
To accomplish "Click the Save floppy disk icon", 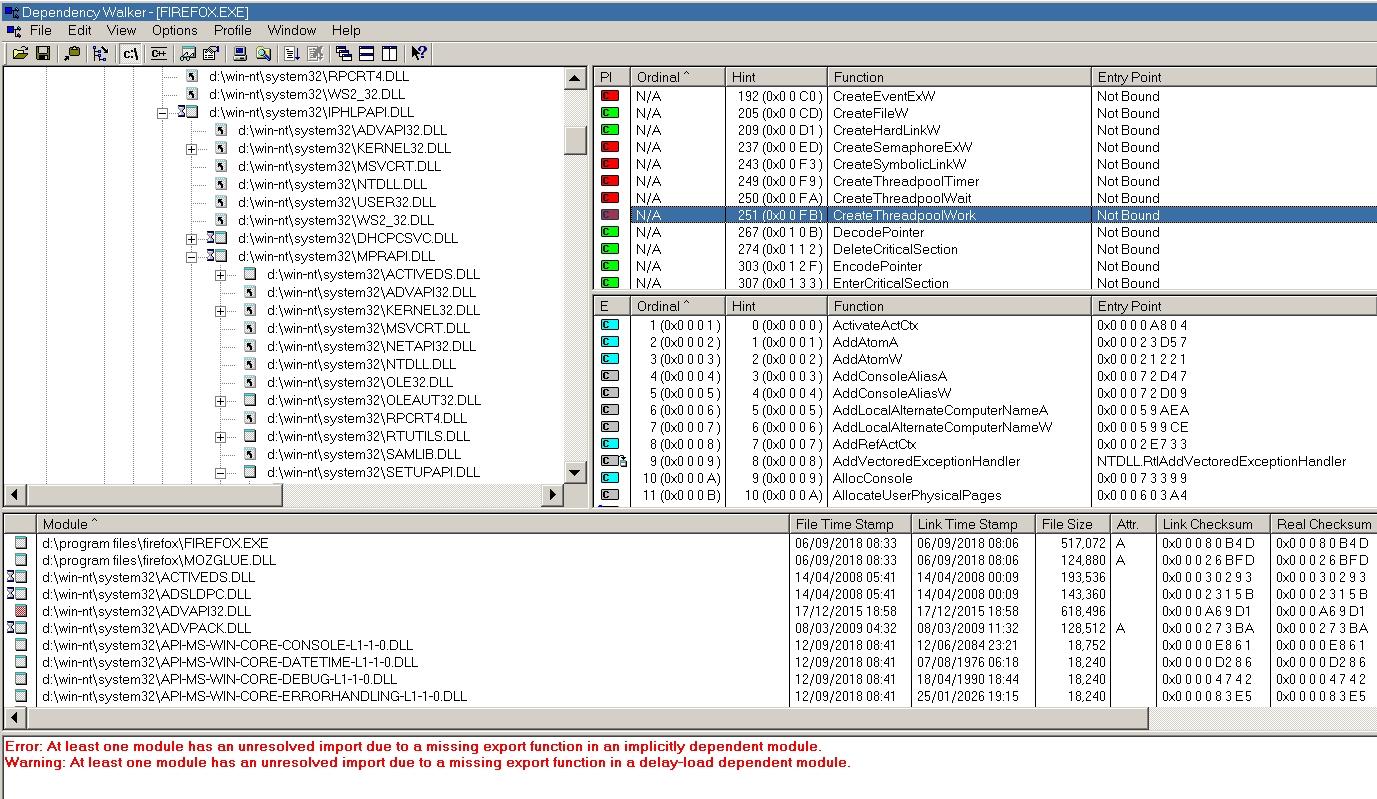I will (43, 54).
